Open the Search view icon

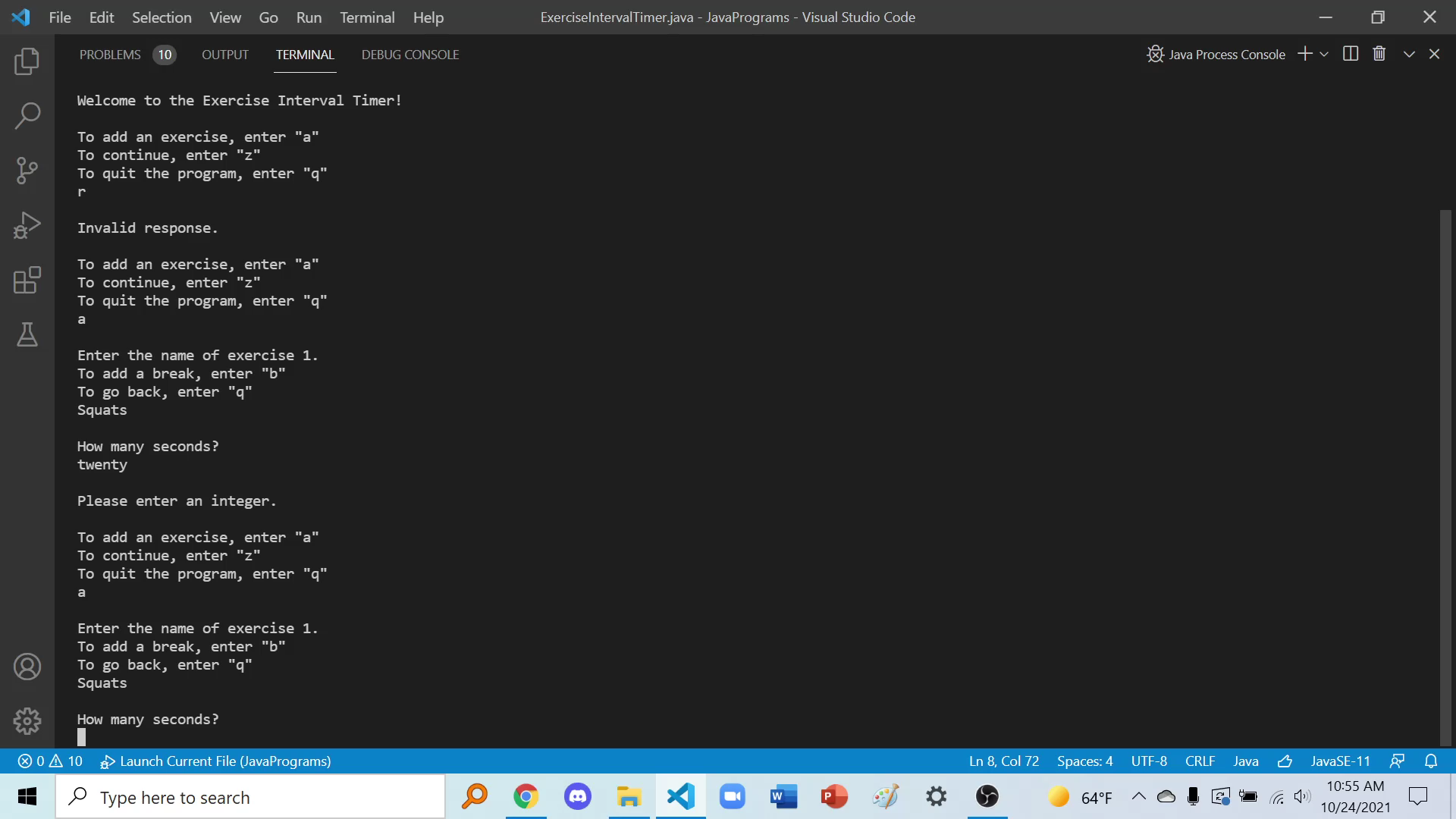tap(27, 116)
